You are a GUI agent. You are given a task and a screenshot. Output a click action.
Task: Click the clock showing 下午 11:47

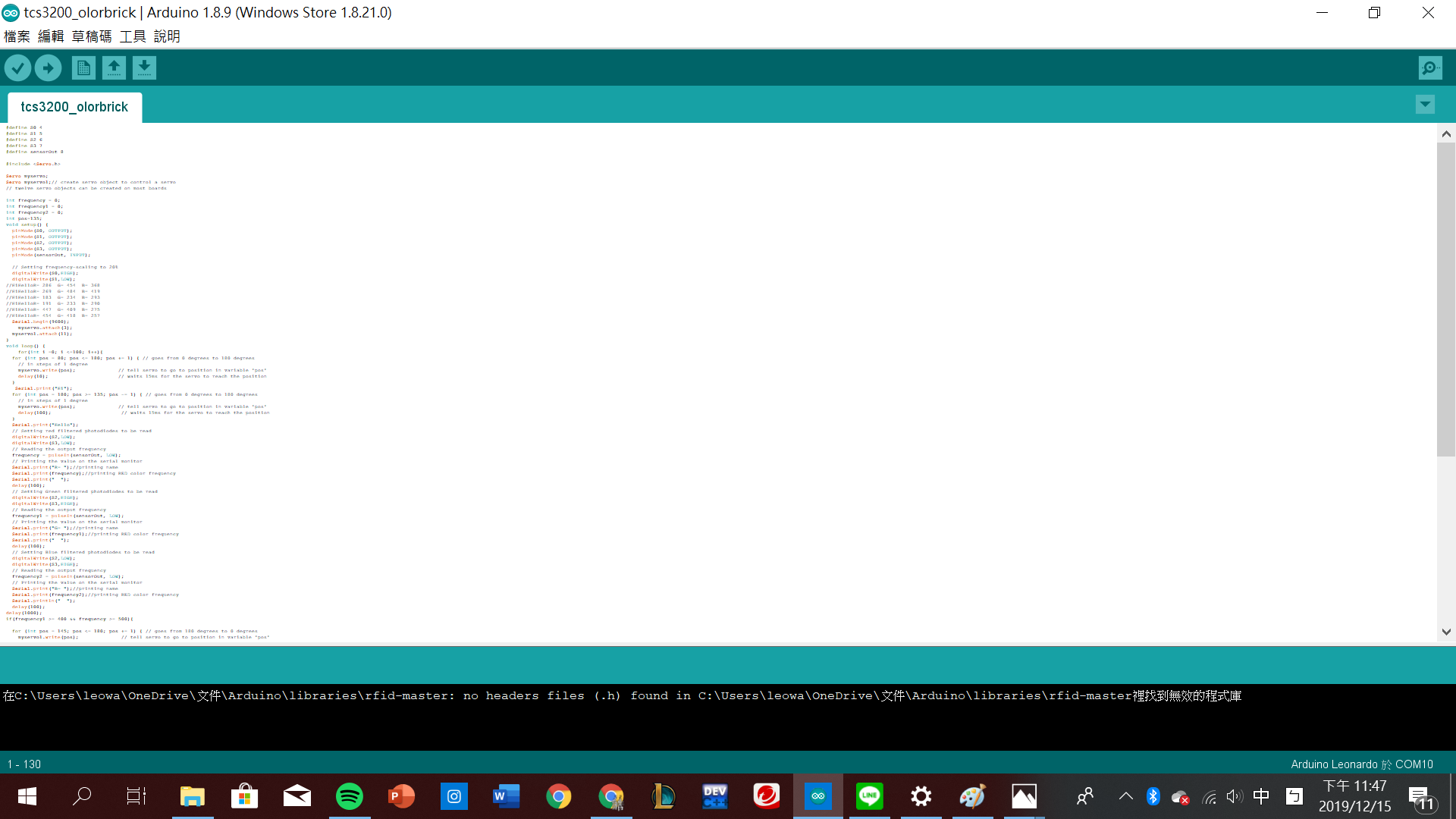(1354, 796)
